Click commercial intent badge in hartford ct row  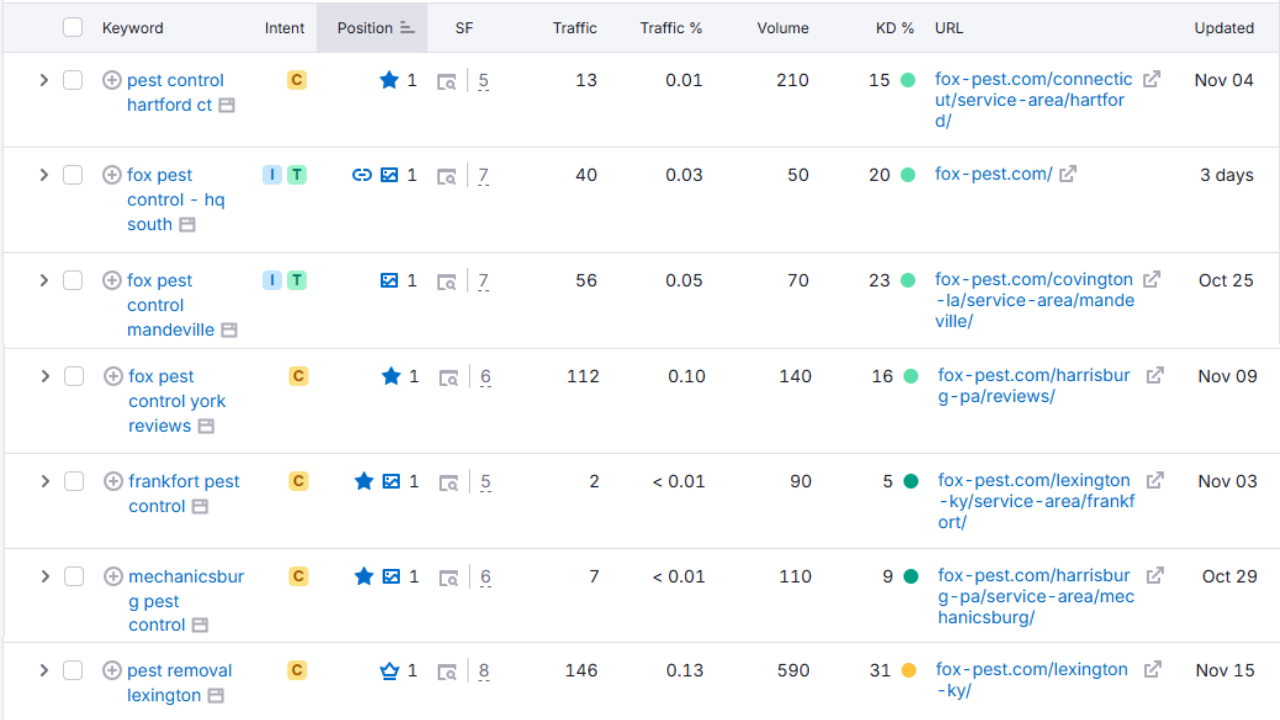tap(296, 80)
